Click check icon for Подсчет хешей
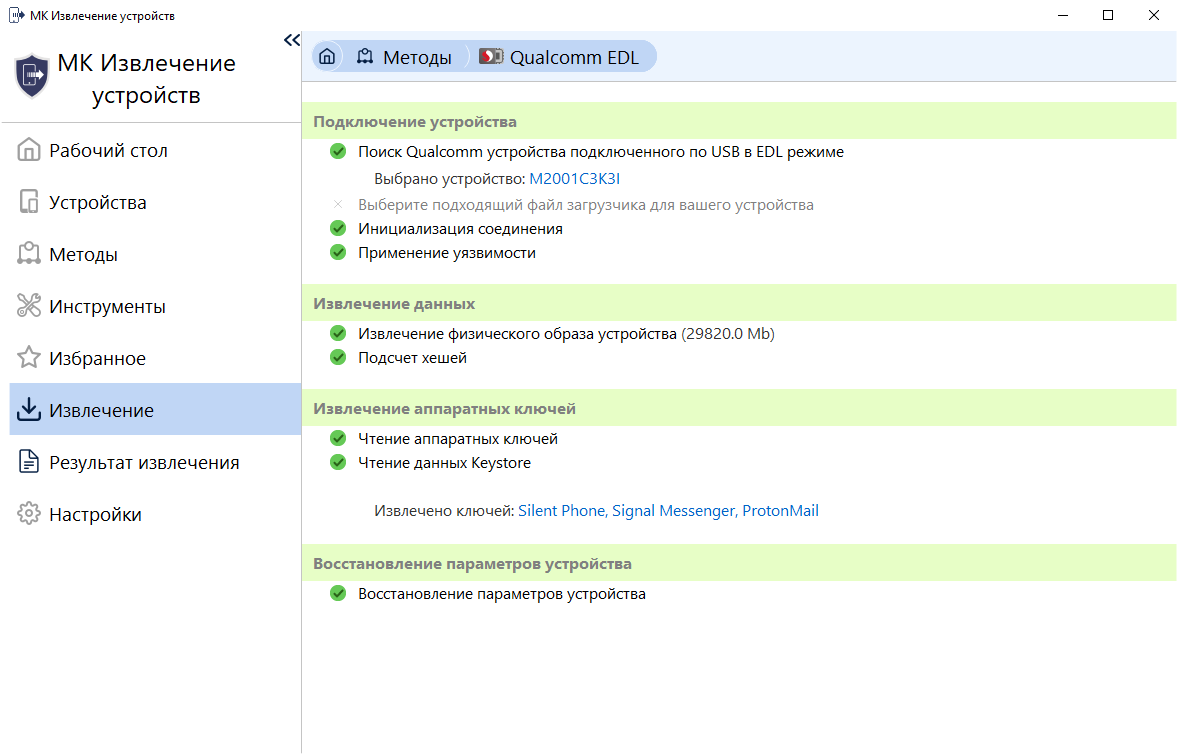The height and width of the screenshot is (755, 1178). 338,358
